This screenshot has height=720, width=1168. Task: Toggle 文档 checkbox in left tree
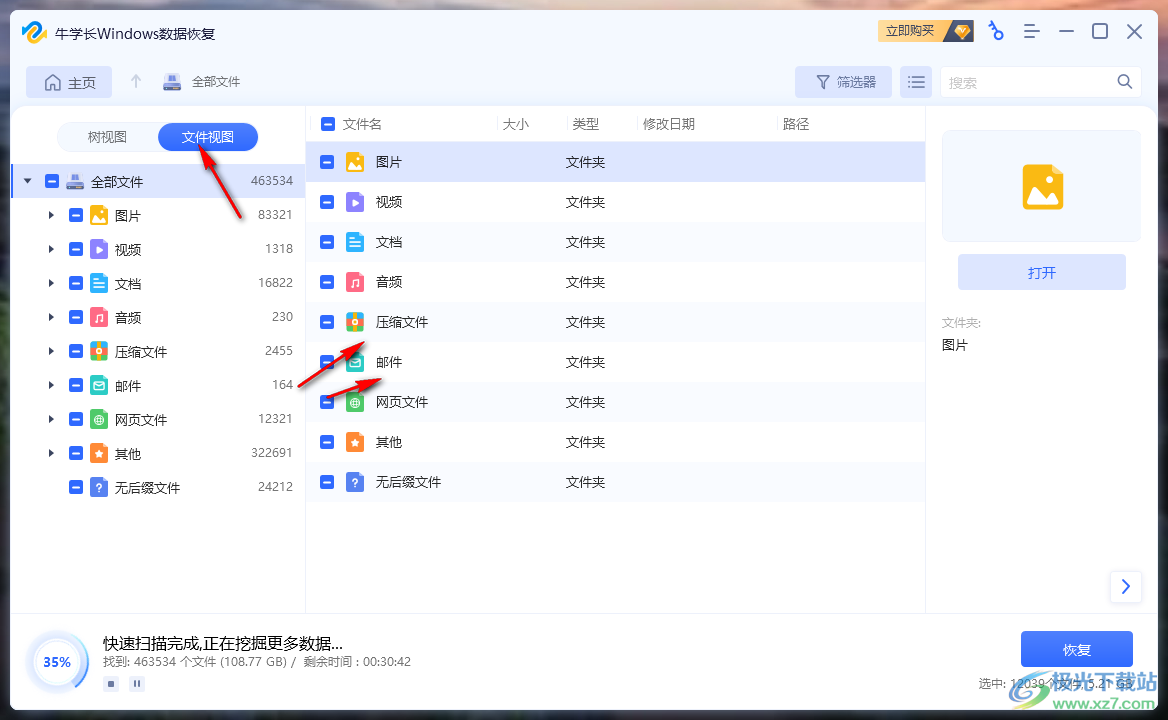(x=76, y=283)
